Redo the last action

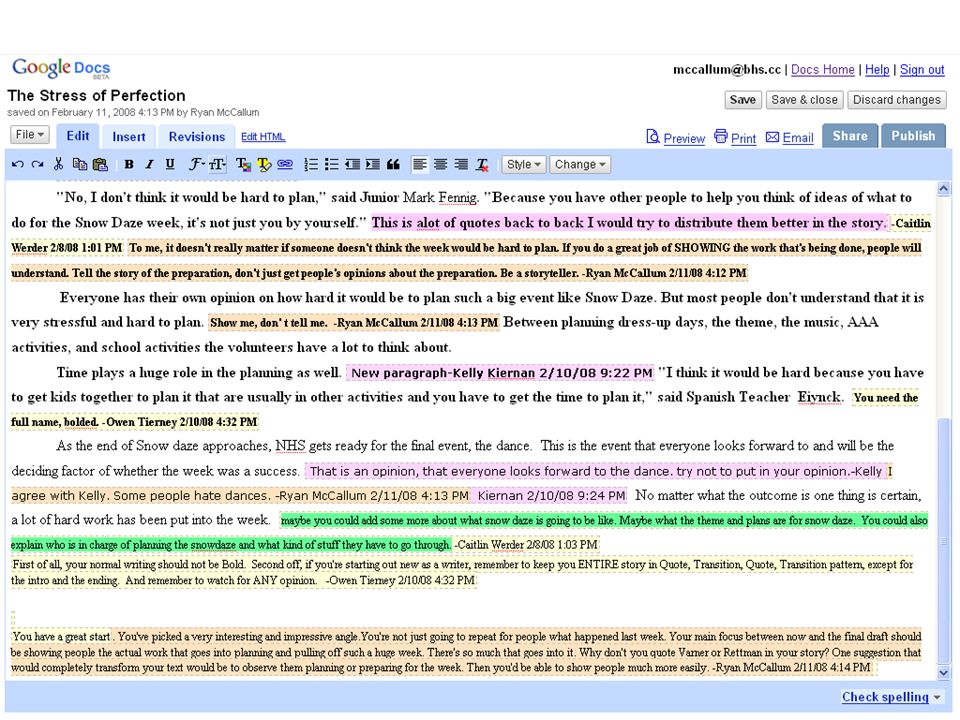tap(37, 165)
